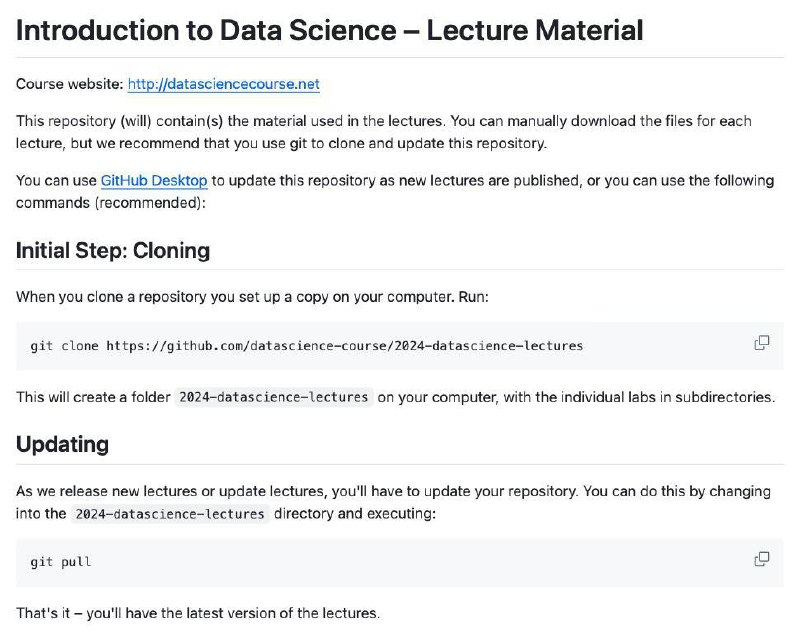
Task: Open the datasciencecourse.net course website link
Action: (x=223, y=84)
